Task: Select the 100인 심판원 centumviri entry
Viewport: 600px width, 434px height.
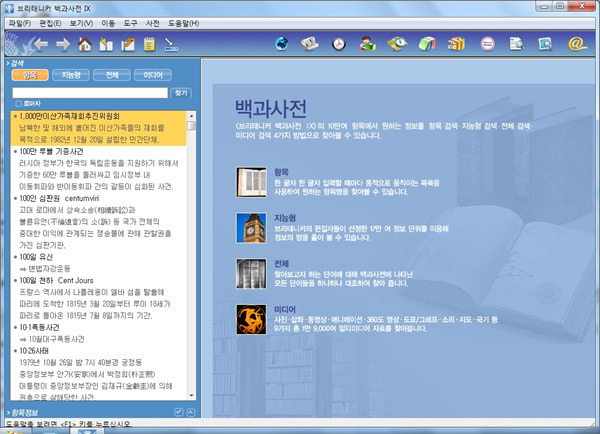Action: [x=59, y=198]
